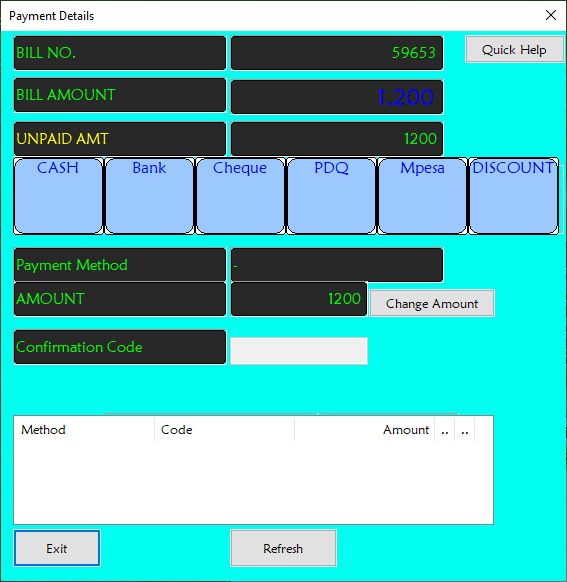Pick the Cheque payment tile
The image size is (567, 582).
240,196
